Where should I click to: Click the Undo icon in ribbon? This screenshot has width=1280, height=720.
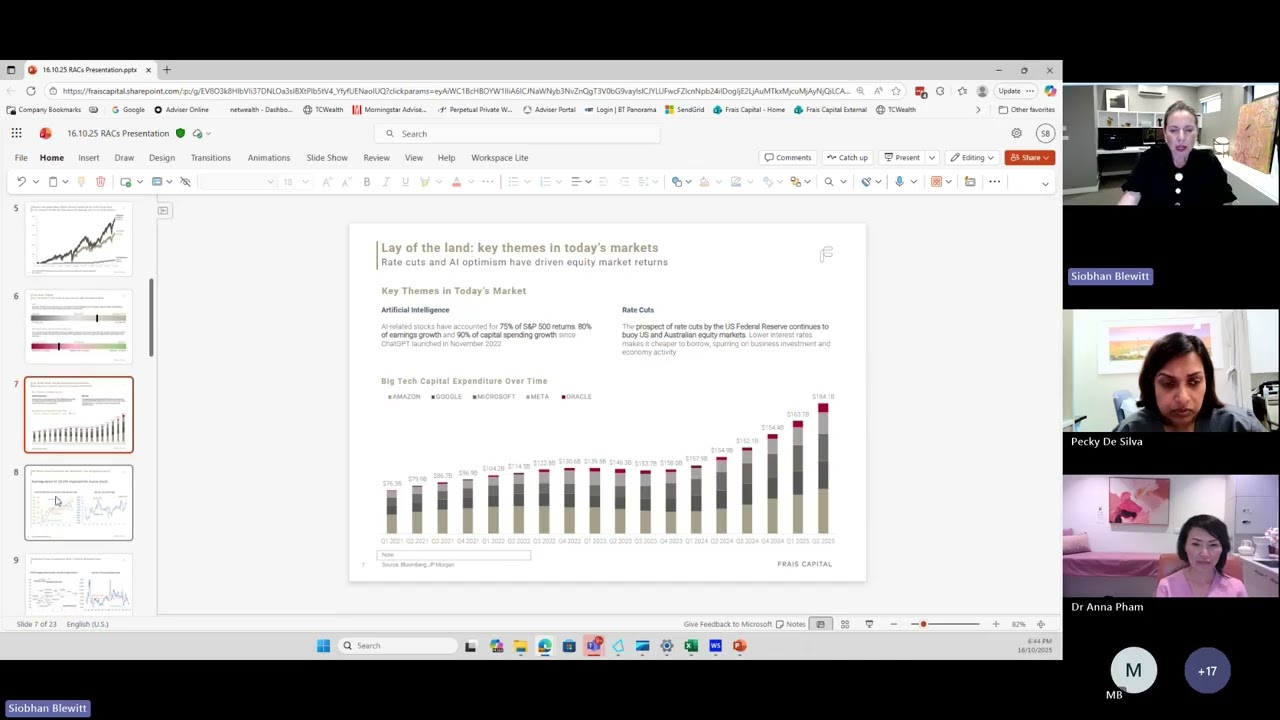[x=21, y=181]
